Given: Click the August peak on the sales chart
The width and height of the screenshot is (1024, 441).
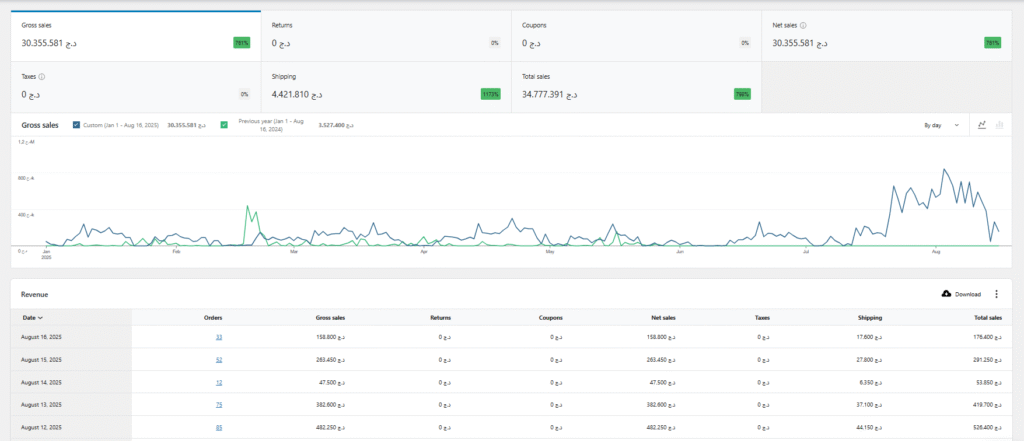Looking at the screenshot, I should point(944,170).
